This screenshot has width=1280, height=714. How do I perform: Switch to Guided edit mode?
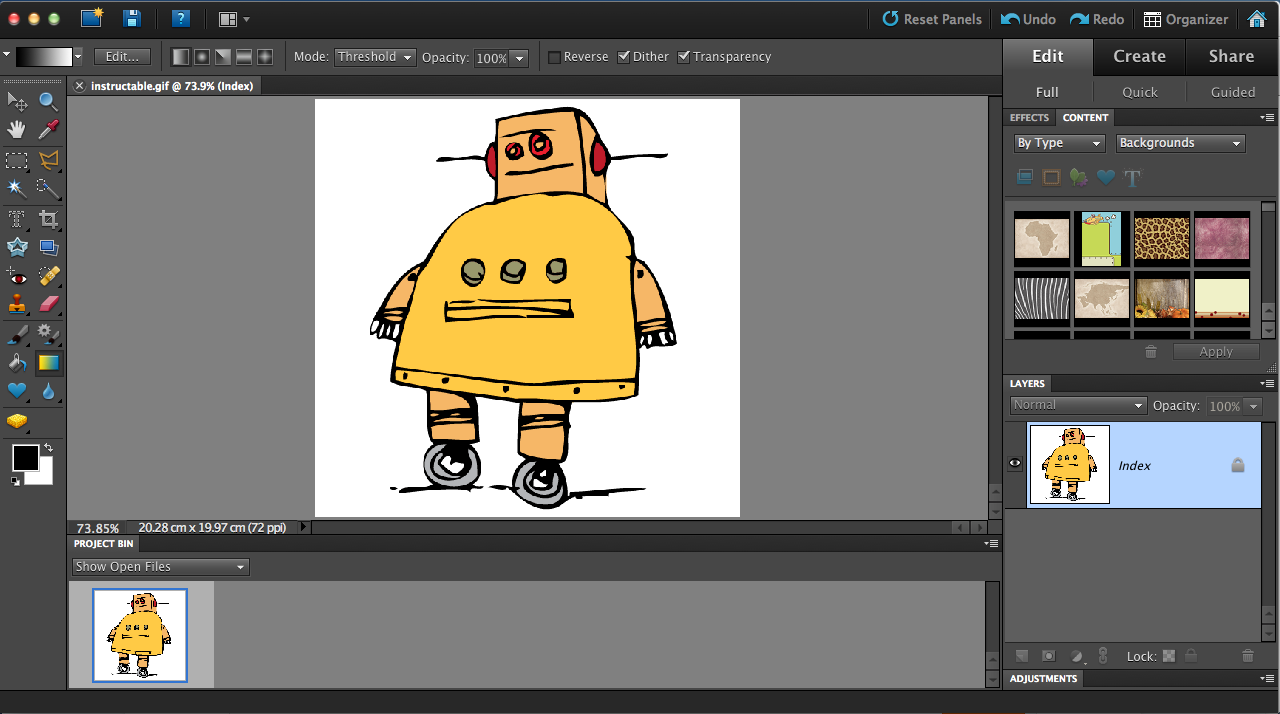point(1232,91)
